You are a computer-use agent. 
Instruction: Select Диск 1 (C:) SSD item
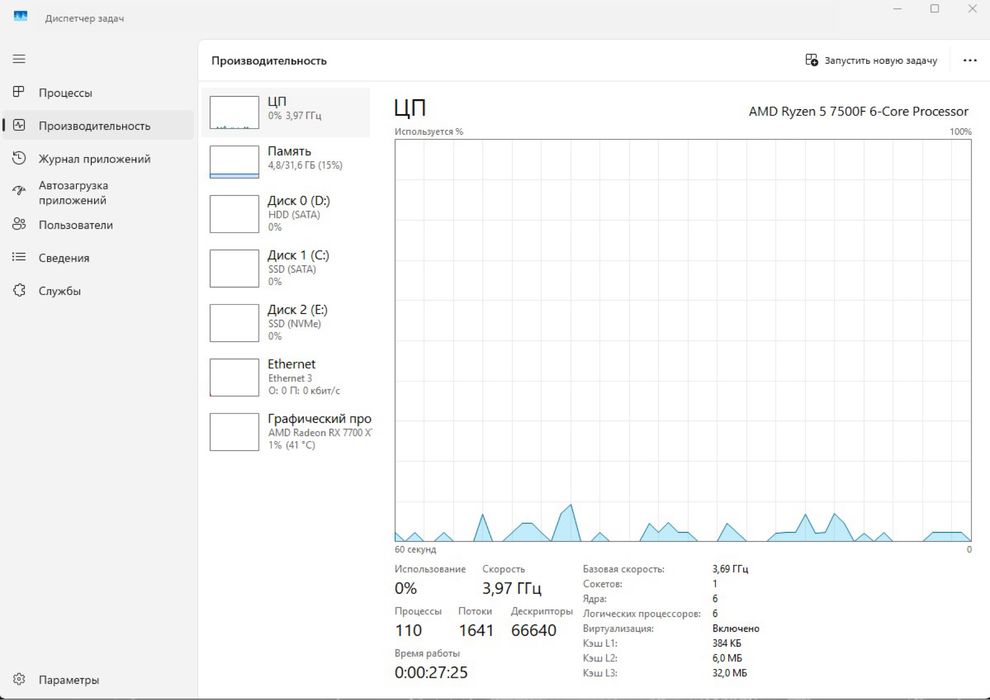point(285,268)
